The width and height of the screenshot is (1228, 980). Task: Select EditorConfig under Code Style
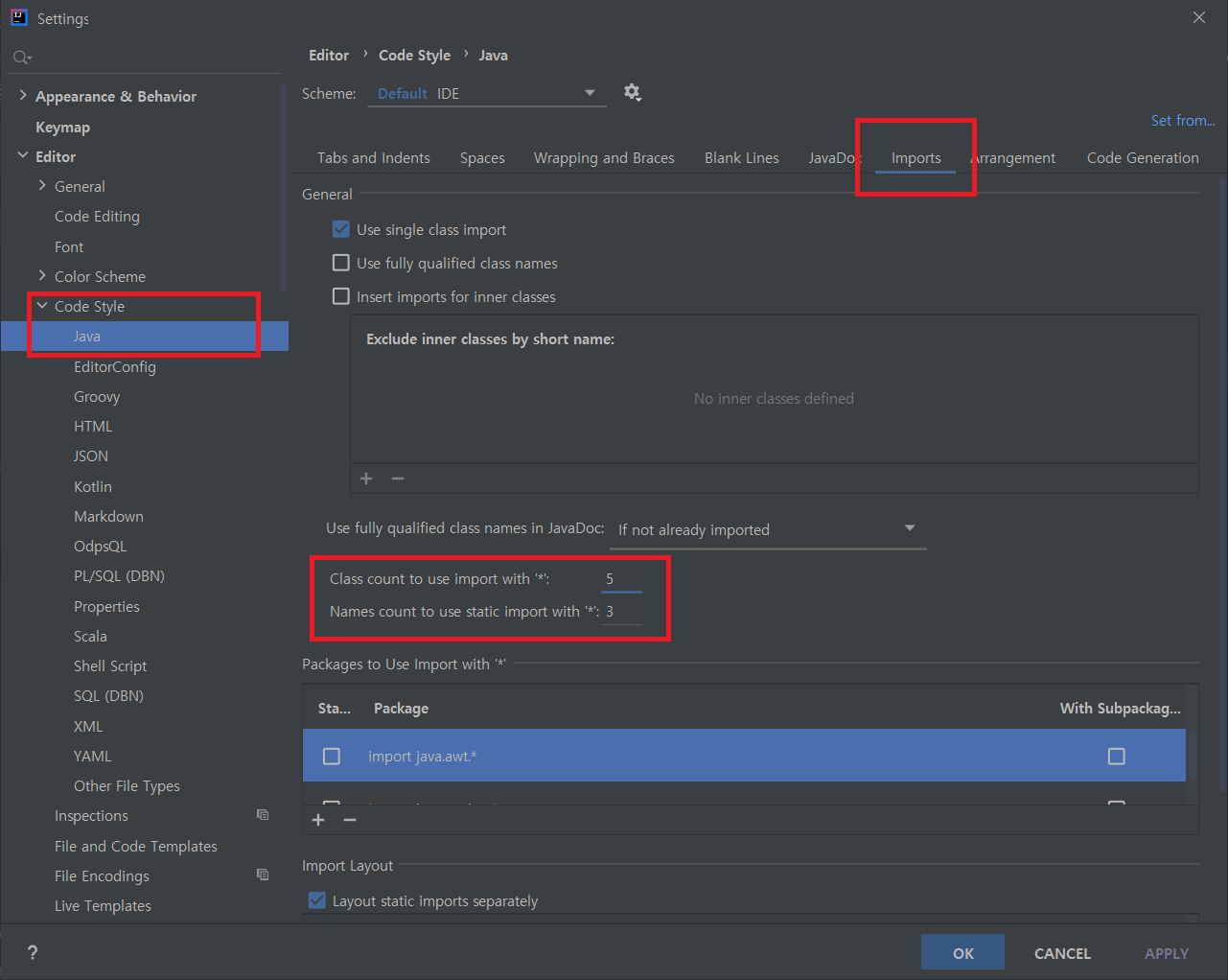tap(115, 366)
